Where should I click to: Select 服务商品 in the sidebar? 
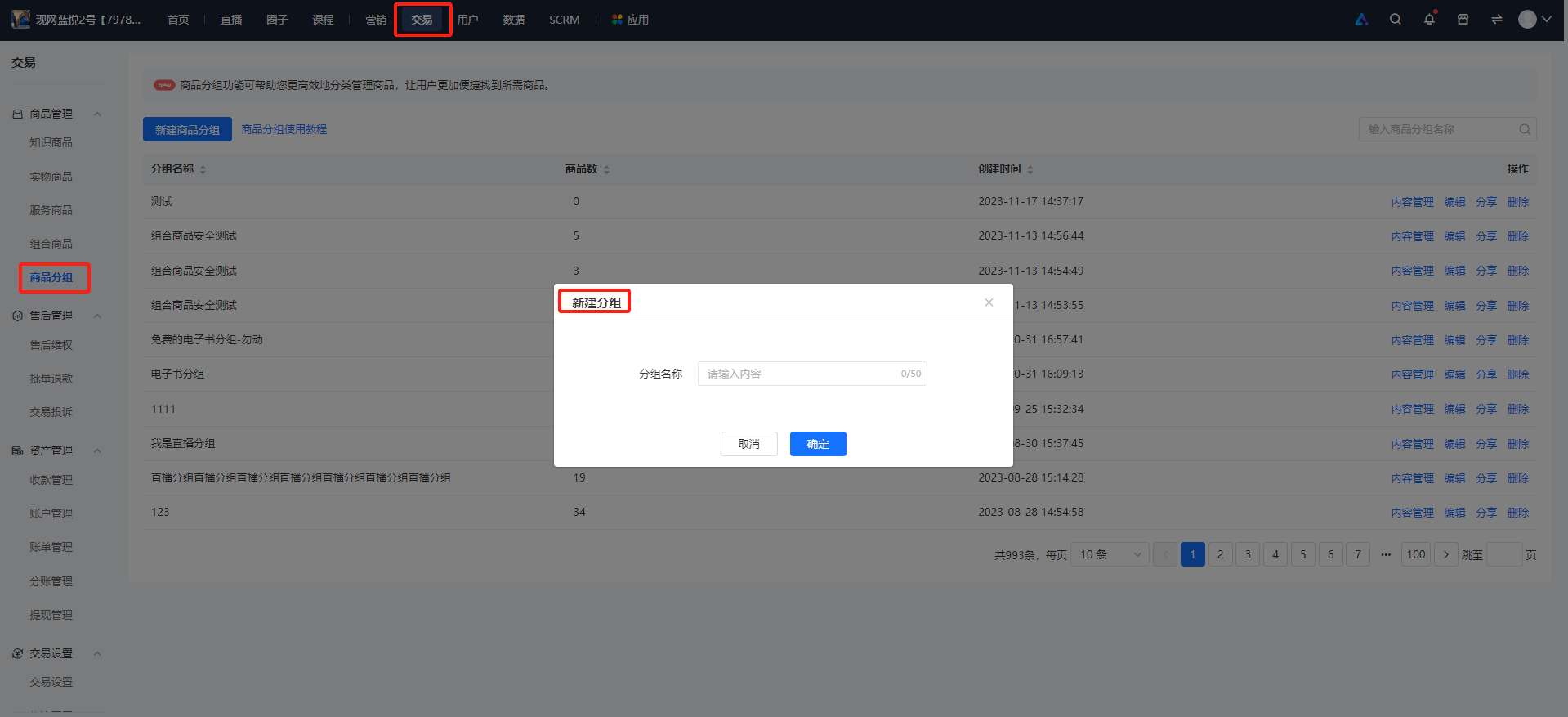coord(51,210)
